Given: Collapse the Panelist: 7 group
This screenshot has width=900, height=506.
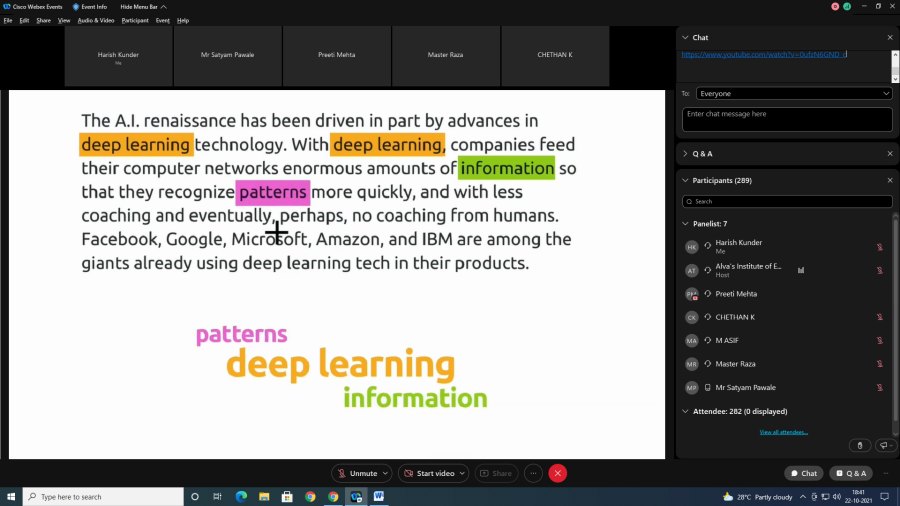Looking at the screenshot, I should click(685, 224).
